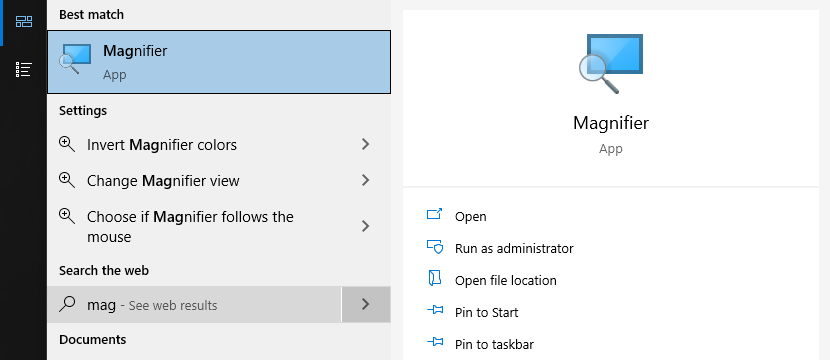This screenshot has width=830, height=360.
Task: Select Change Magnifier view setting
Action: pyautogui.click(x=219, y=181)
